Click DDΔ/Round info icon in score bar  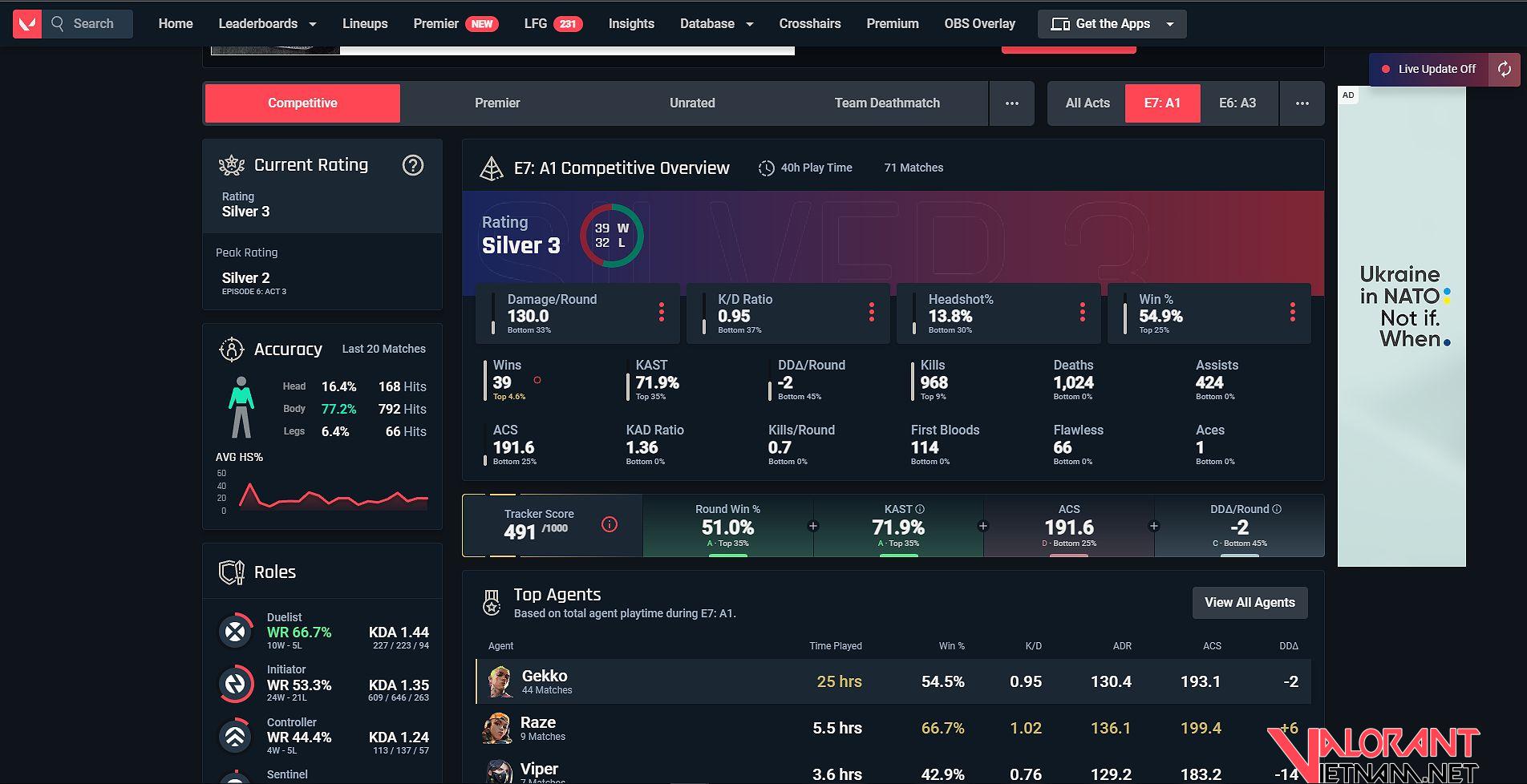point(1277,509)
